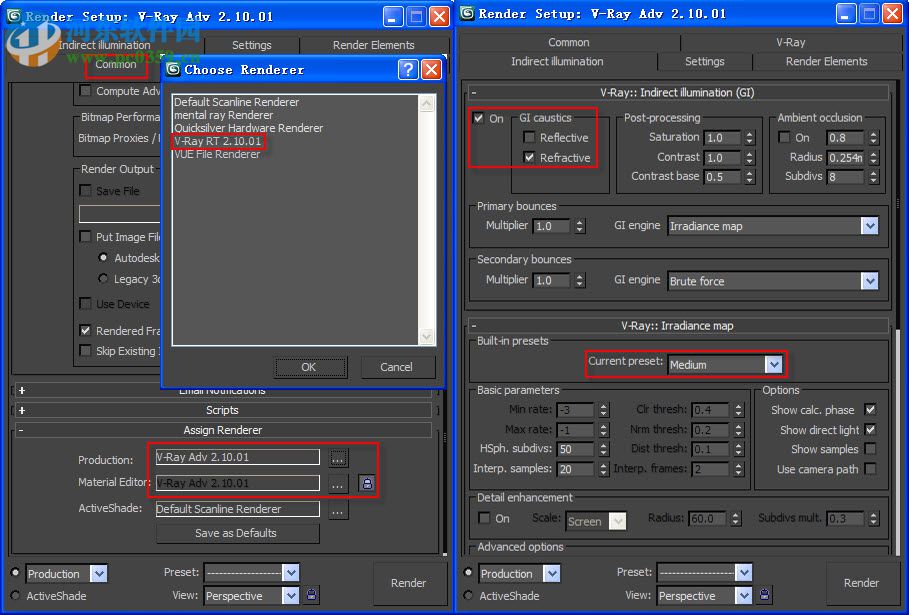This screenshot has width=909, height=615.
Task: Open Settings tab in right window
Action: (705, 61)
